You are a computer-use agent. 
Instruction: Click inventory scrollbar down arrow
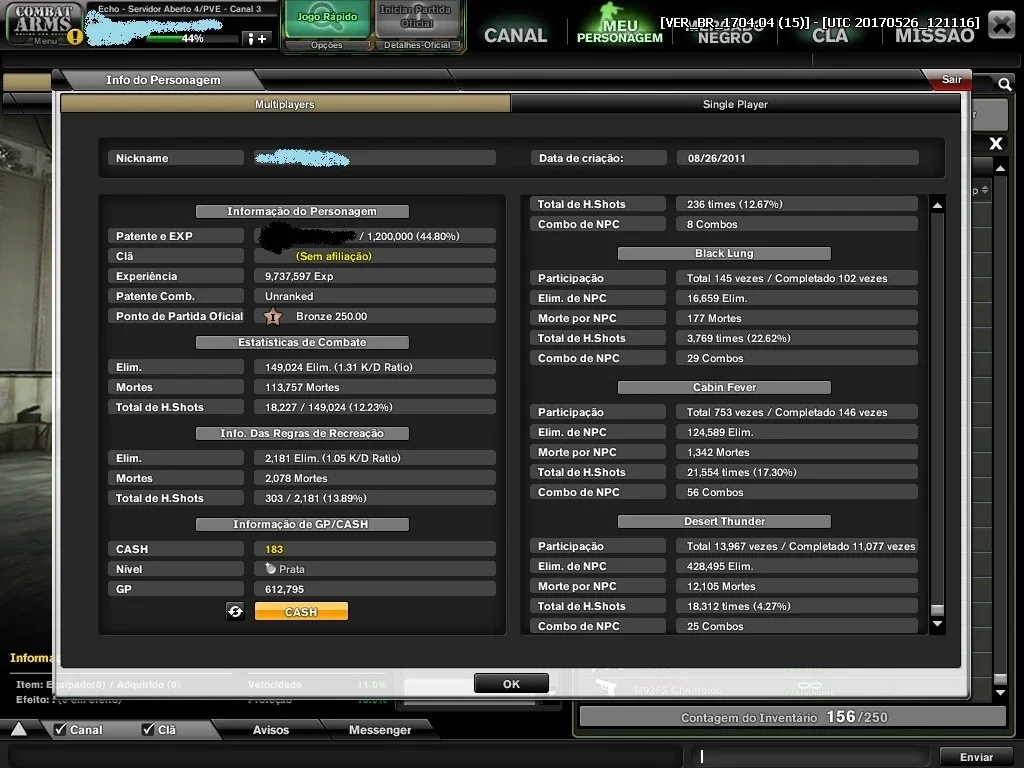click(1000, 692)
